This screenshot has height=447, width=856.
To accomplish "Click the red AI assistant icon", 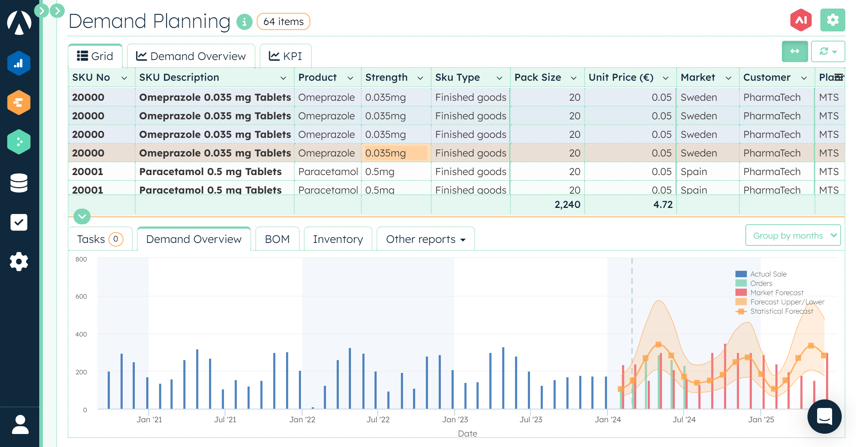I will [800, 20].
